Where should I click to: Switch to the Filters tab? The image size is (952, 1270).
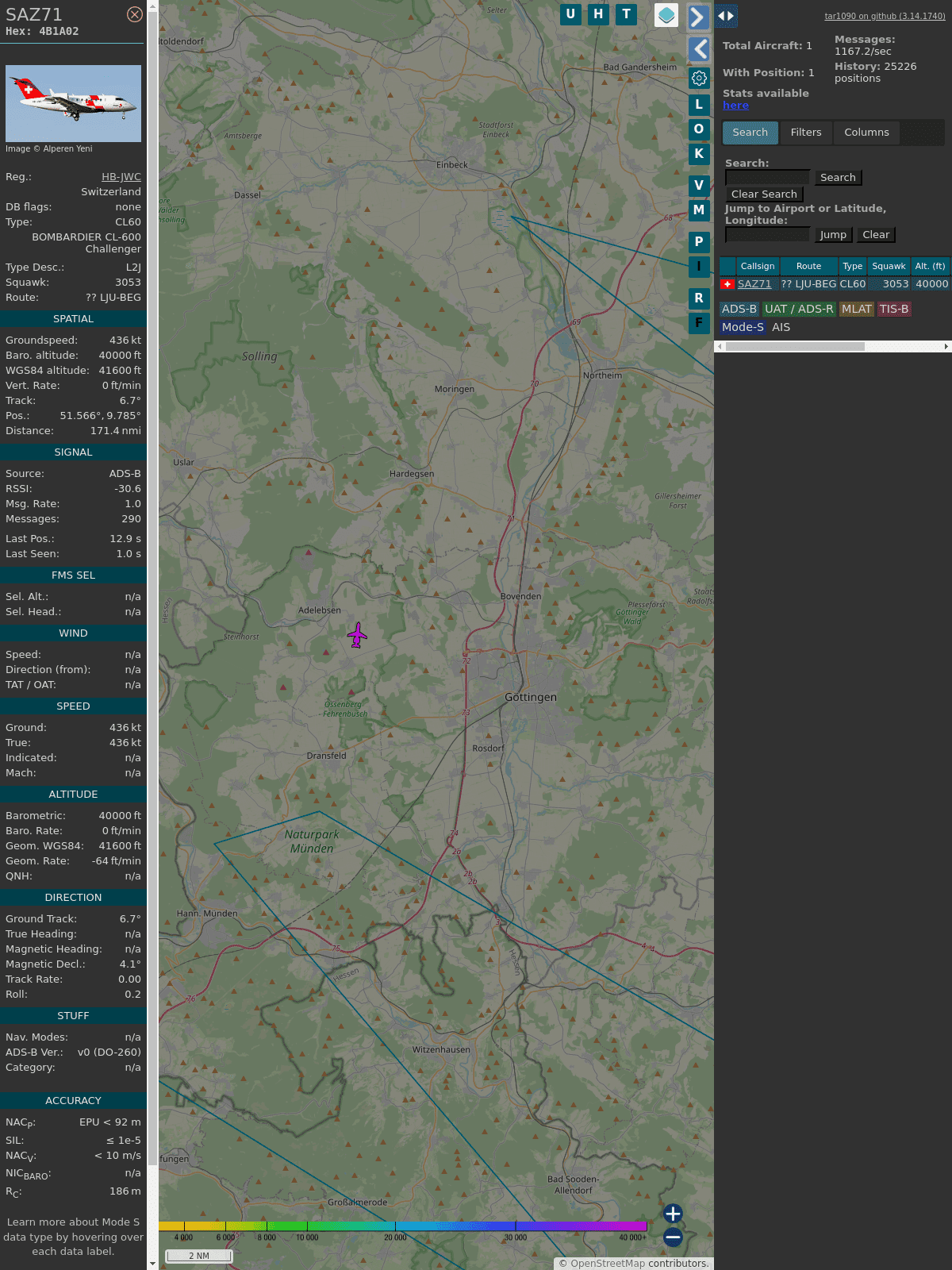[x=805, y=133]
